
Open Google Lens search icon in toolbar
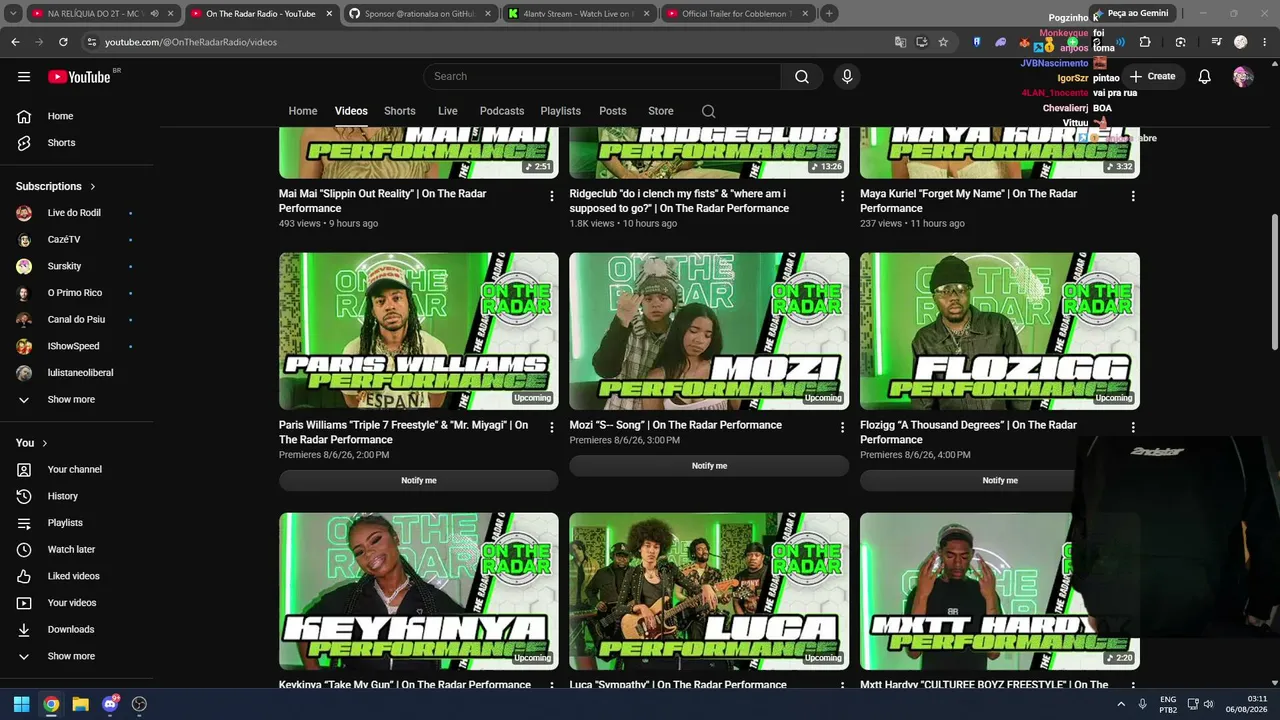click(x=1181, y=42)
